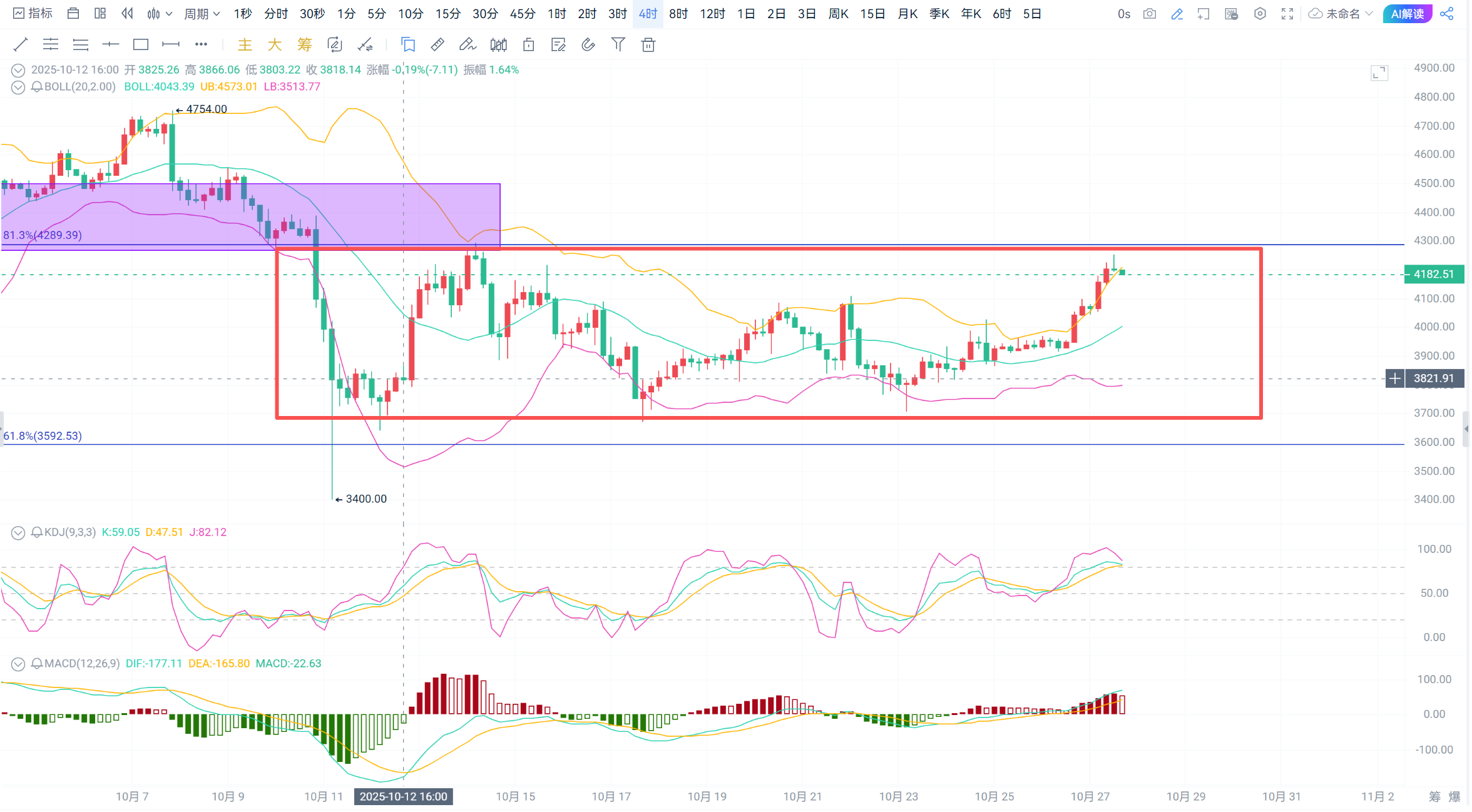Toggle the MACD indicator collapse circle
Viewport: 1472px width, 812px height.
click(18, 664)
